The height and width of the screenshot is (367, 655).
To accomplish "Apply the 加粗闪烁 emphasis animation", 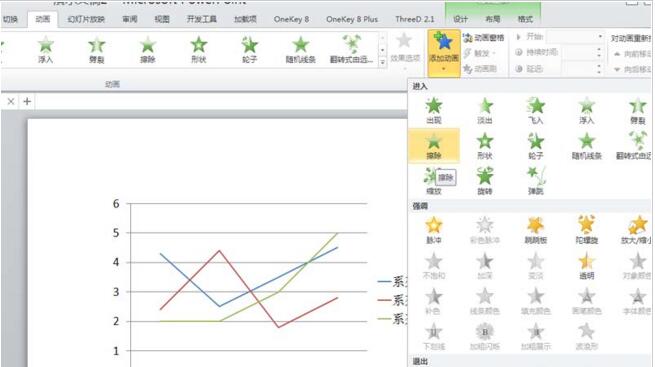I will tap(485, 337).
